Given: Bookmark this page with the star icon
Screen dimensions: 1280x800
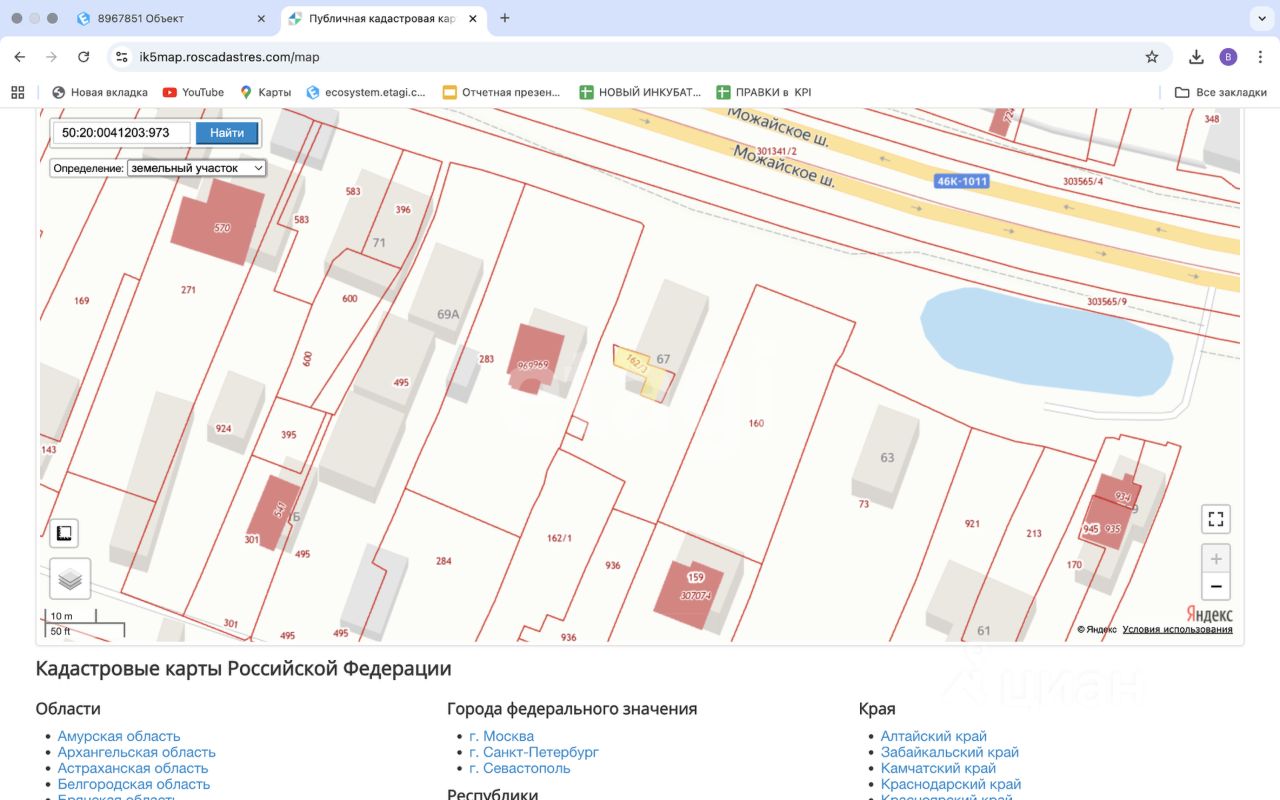Looking at the screenshot, I should click(1152, 57).
